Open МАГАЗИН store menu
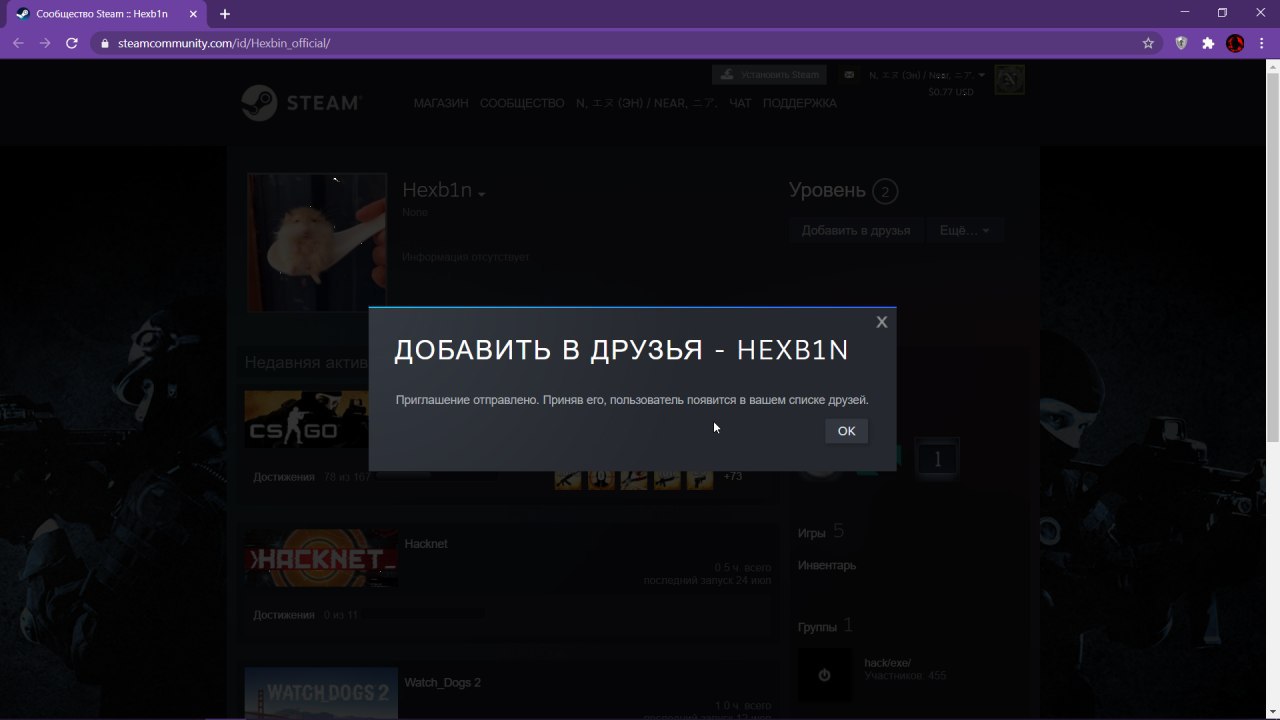The image size is (1280, 720). (x=441, y=103)
